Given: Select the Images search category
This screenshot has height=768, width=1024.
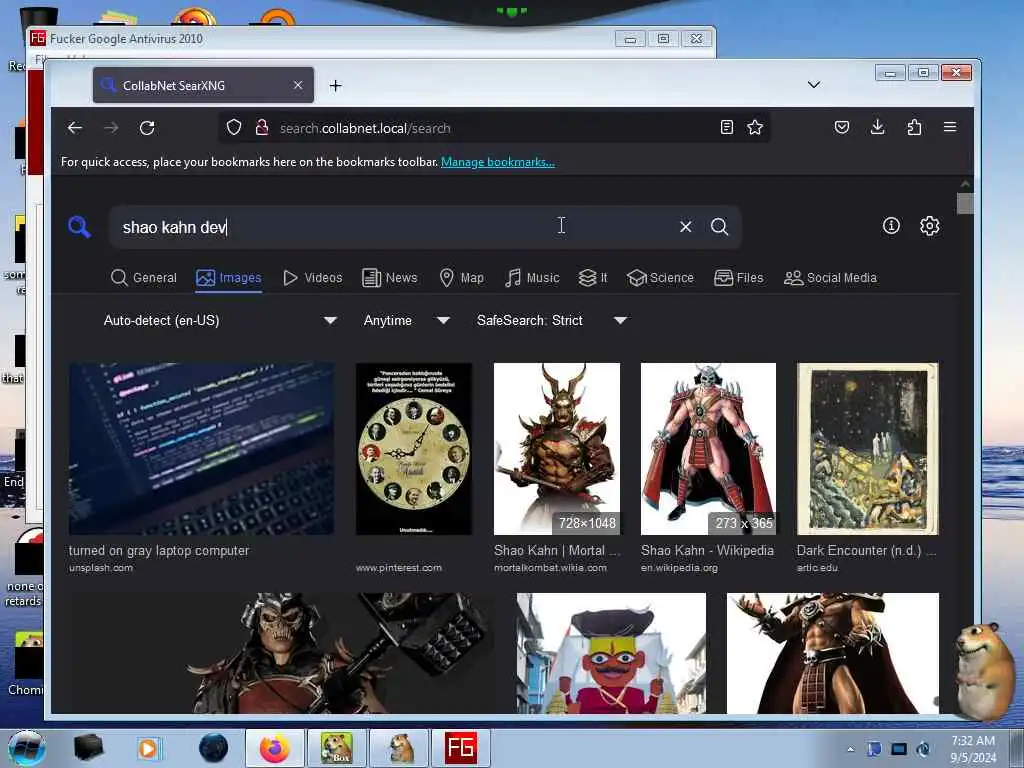Looking at the screenshot, I should click(229, 278).
